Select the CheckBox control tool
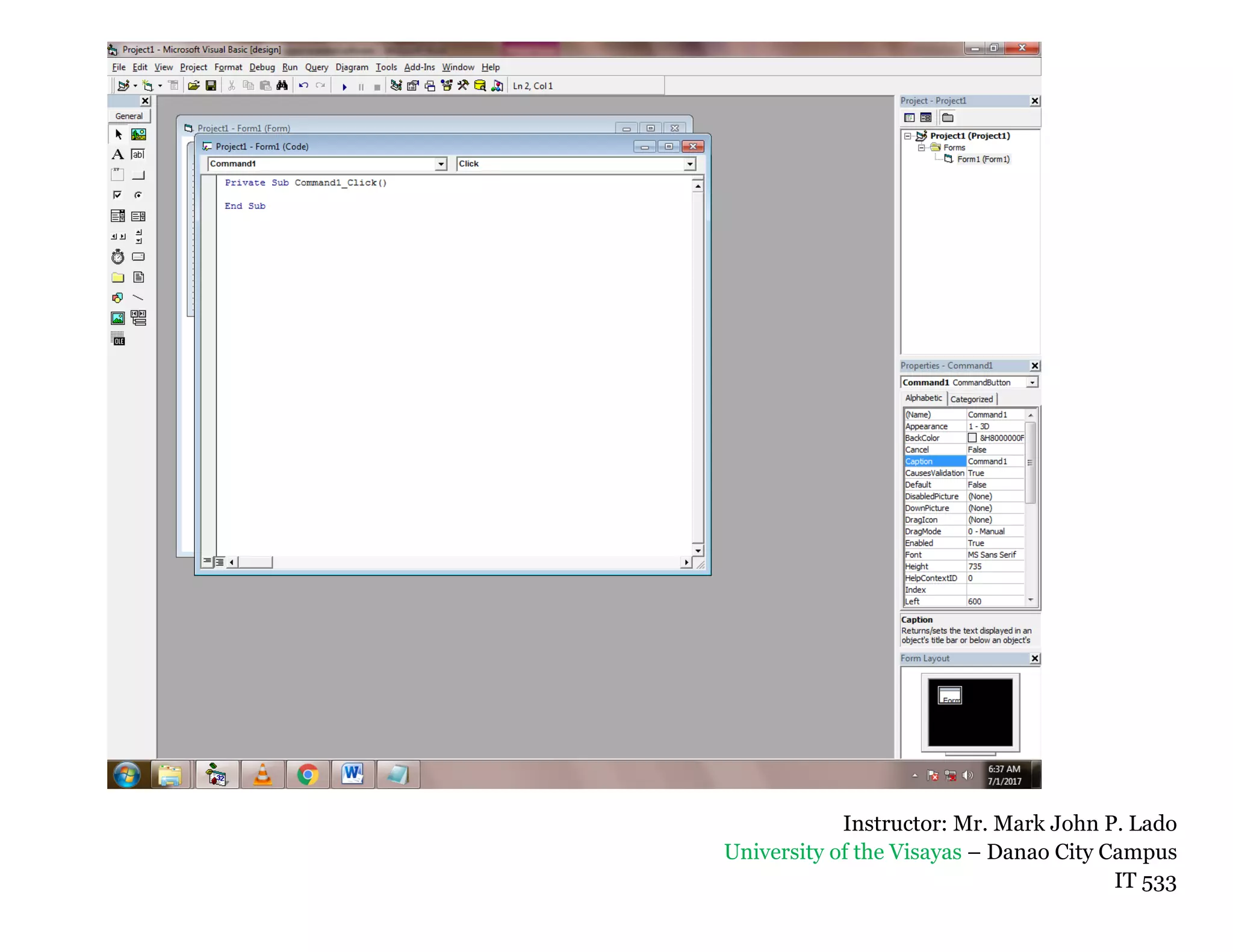The width and height of the screenshot is (1233, 952). point(118,195)
